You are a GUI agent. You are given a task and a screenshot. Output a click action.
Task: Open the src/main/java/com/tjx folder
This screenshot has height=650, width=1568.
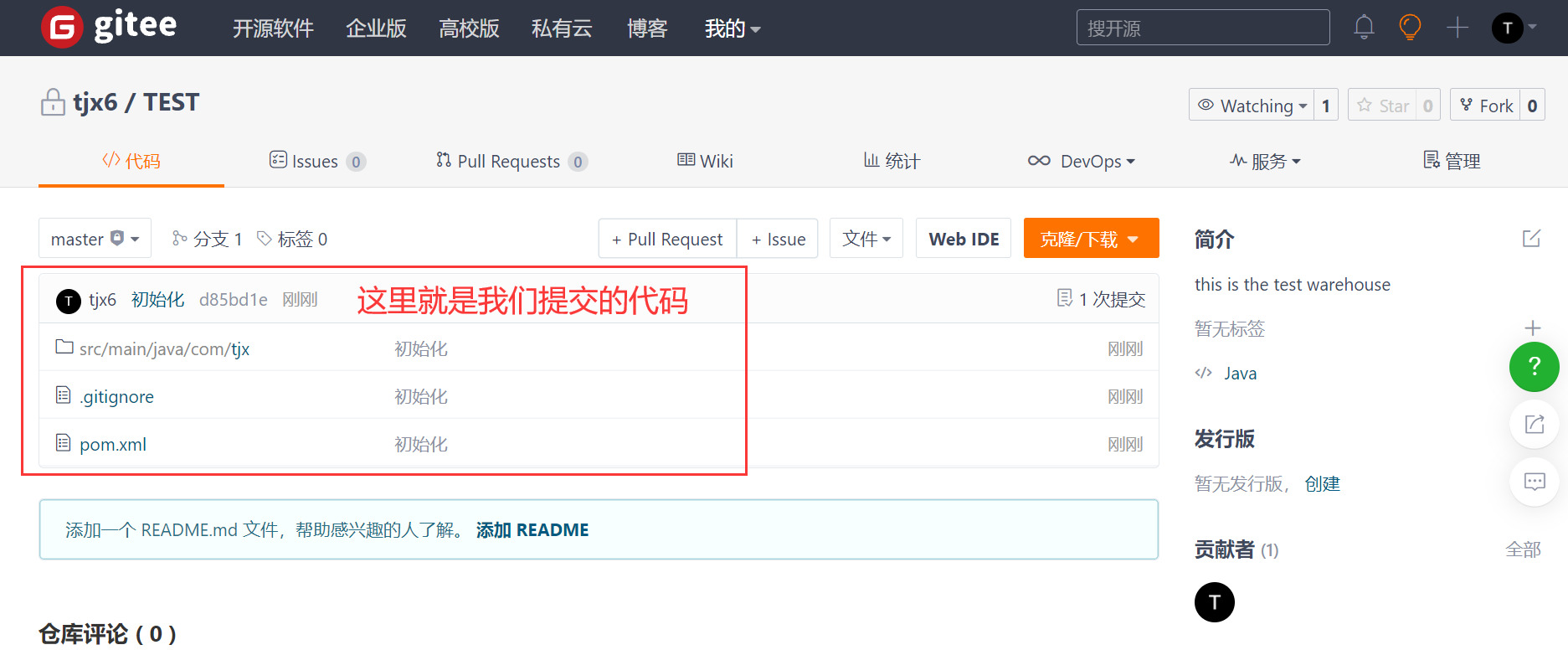click(x=164, y=349)
